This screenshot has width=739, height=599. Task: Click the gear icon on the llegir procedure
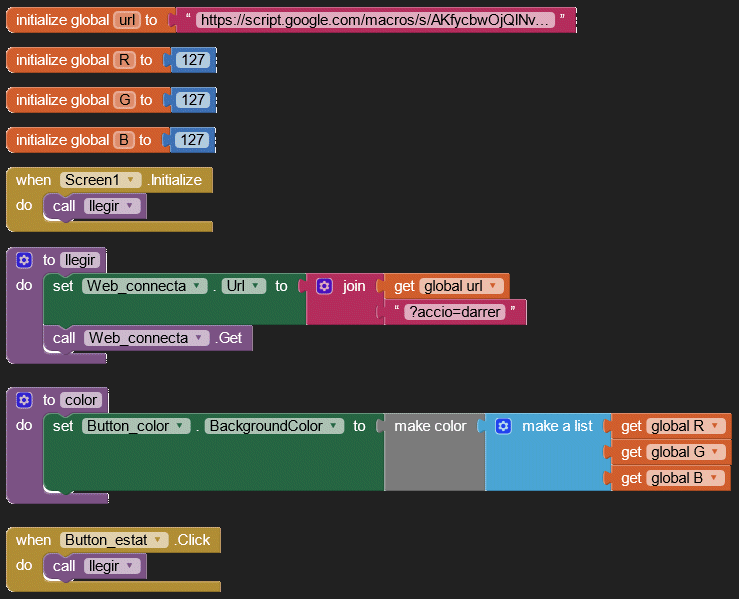coord(25,260)
